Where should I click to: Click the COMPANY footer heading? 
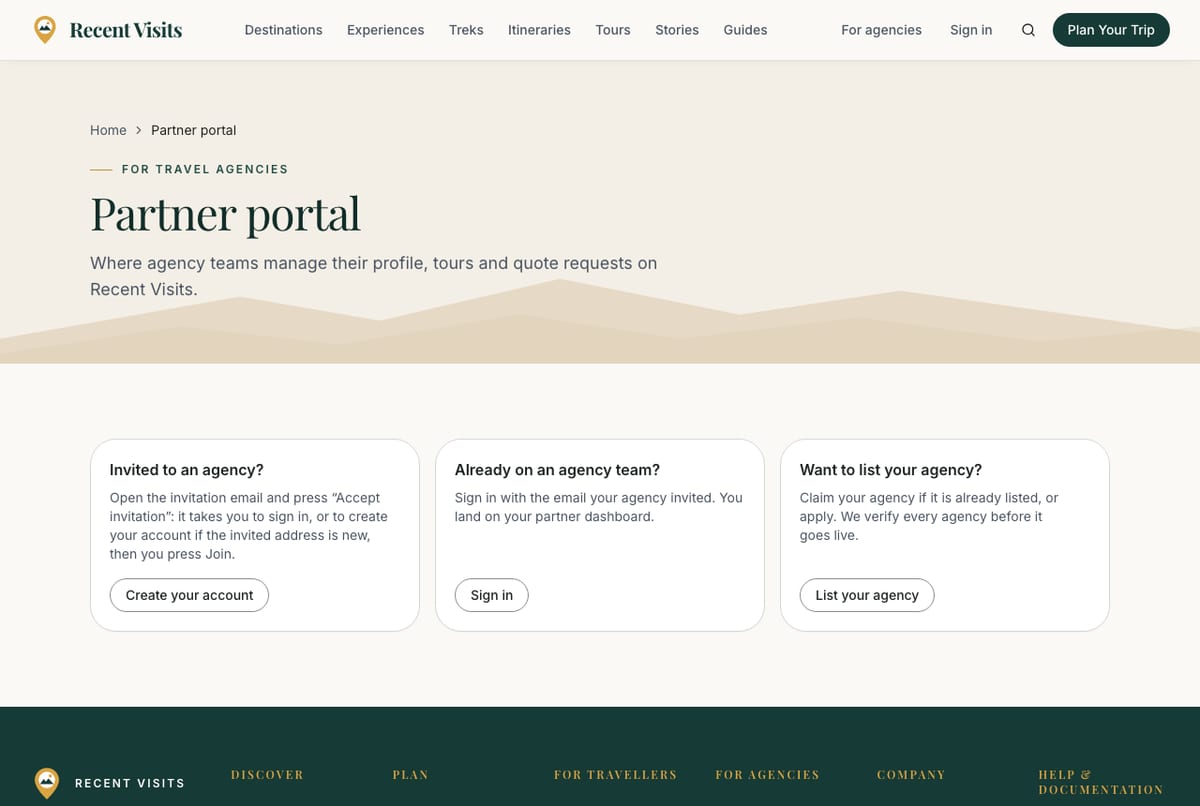coord(911,775)
